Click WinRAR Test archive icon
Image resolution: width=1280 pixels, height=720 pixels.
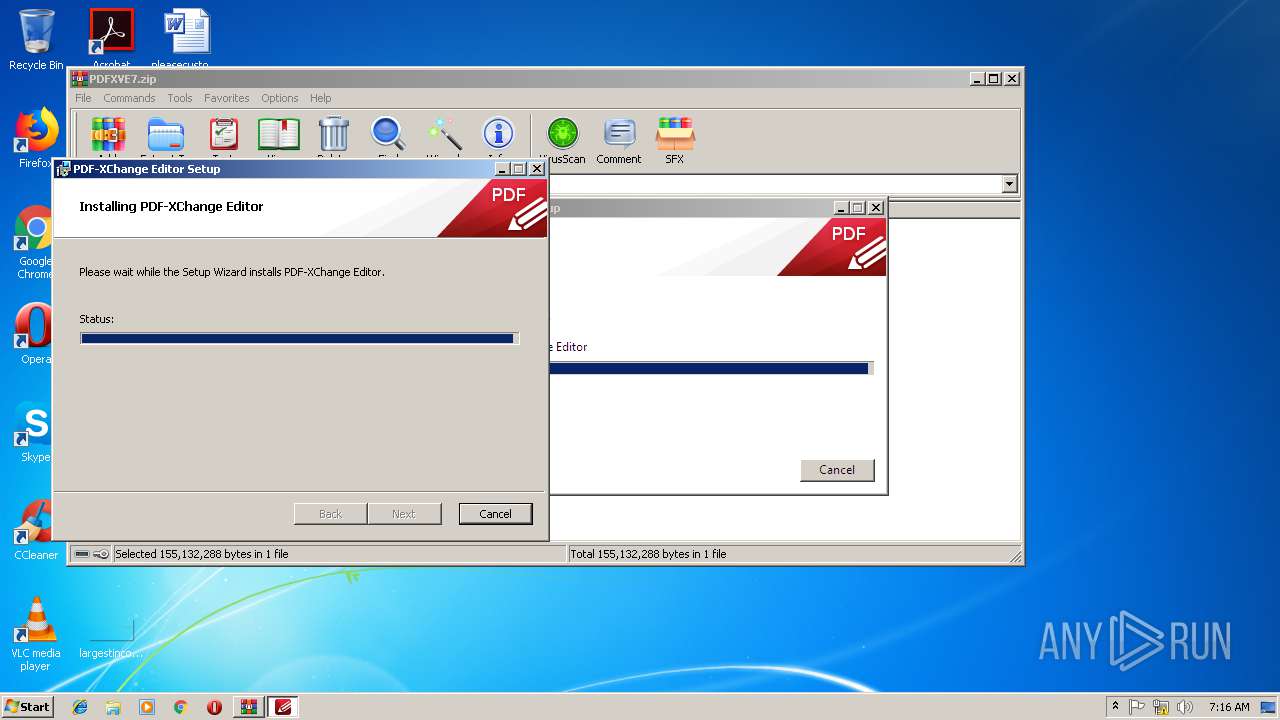[223, 134]
